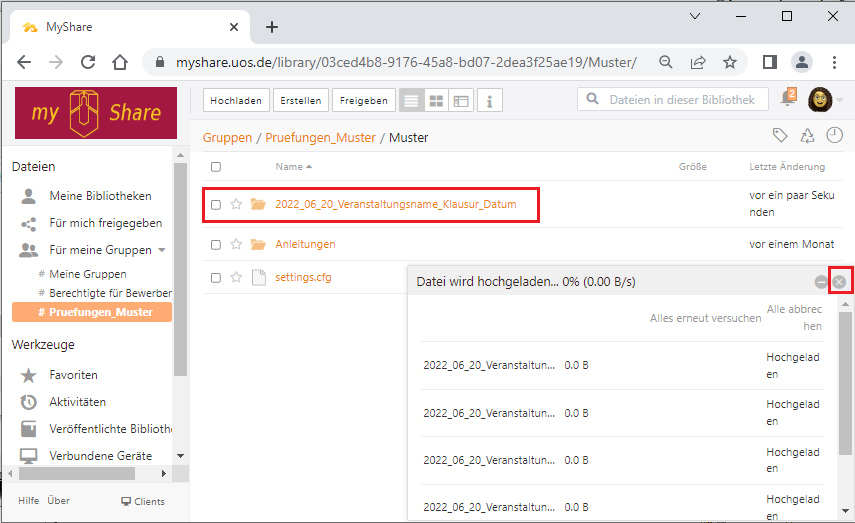
Task: Open the tags icon
Action: [781, 136]
